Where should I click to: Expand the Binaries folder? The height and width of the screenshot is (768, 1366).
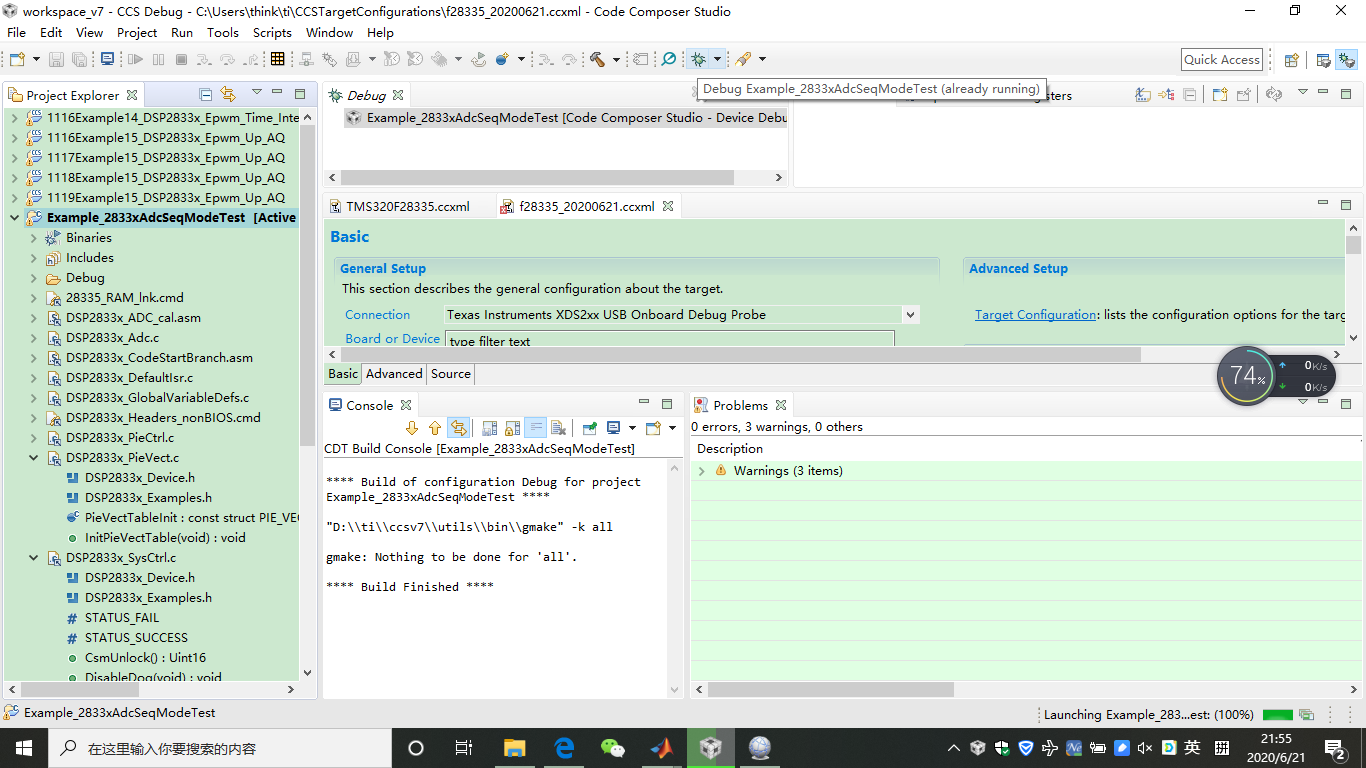pos(33,238)
